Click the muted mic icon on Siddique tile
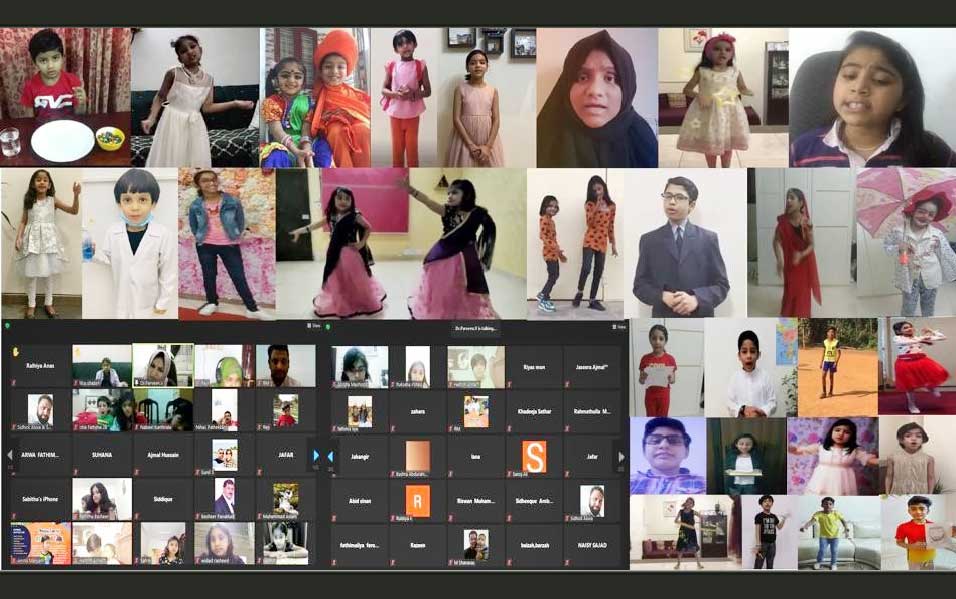 (137, 517)
